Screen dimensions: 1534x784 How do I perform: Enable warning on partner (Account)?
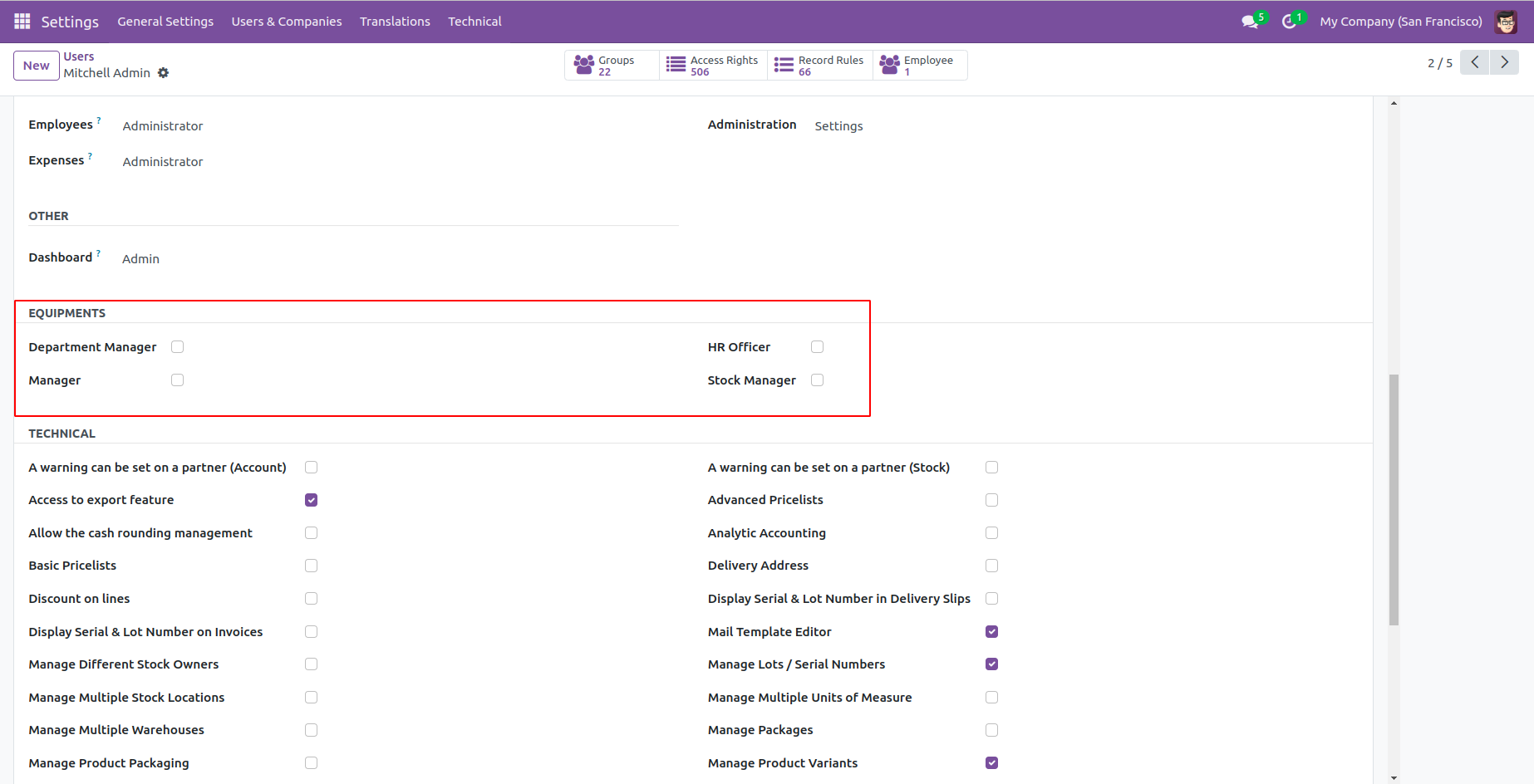[x=311, y=468]
